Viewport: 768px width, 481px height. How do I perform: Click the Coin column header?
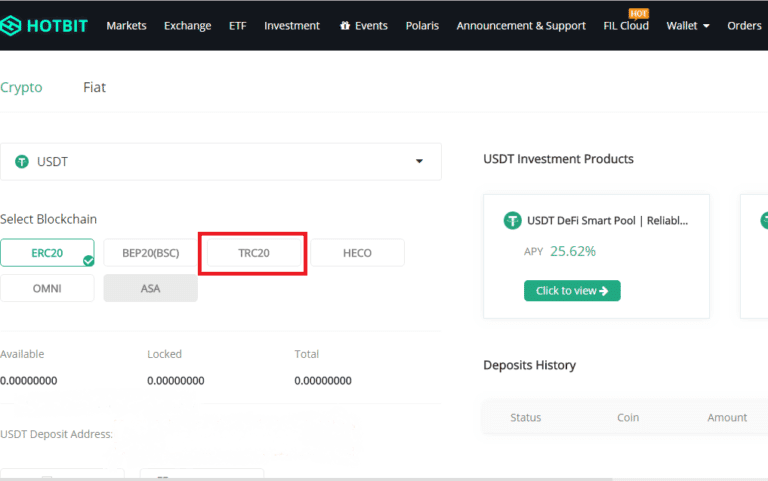tap(628, 417)
